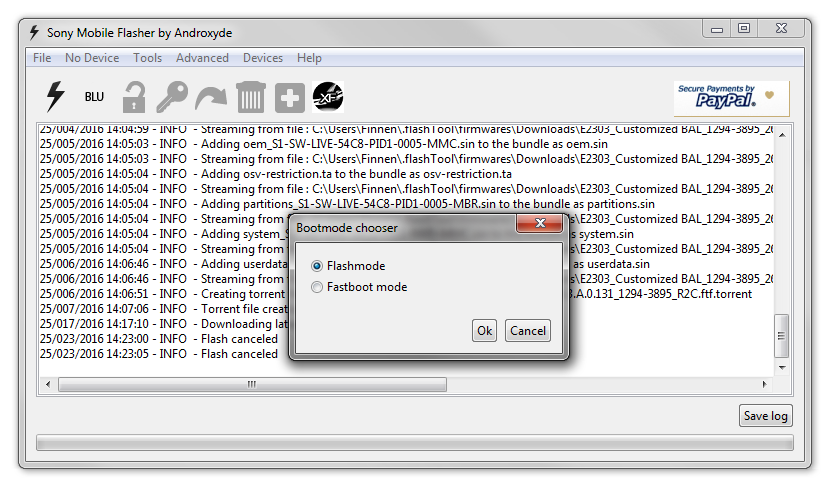Click the PayPal secure payments donate banner
The image size is (830, 494).
pos(731,98)
